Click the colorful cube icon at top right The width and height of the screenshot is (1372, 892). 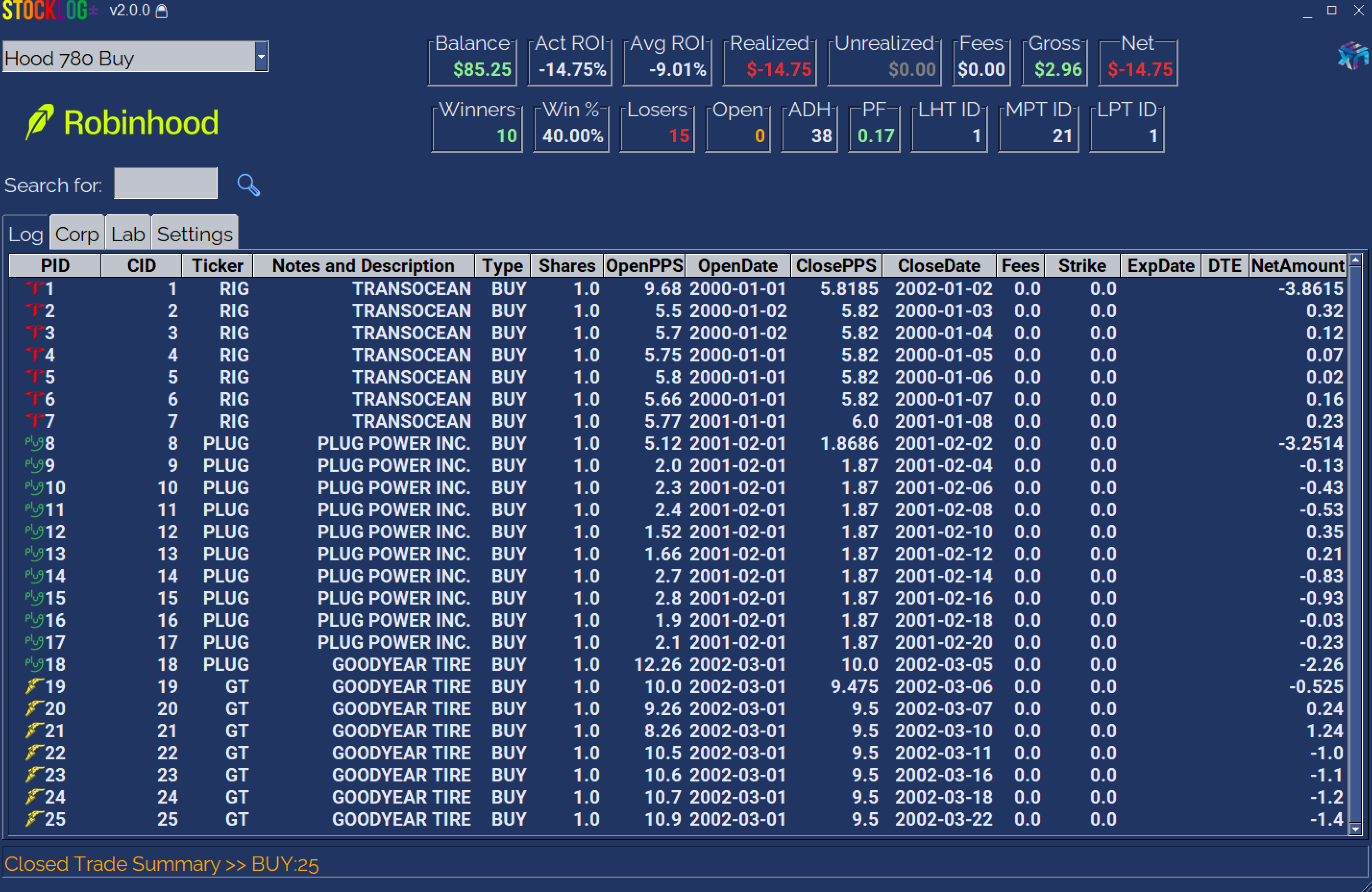(1352, 56)
